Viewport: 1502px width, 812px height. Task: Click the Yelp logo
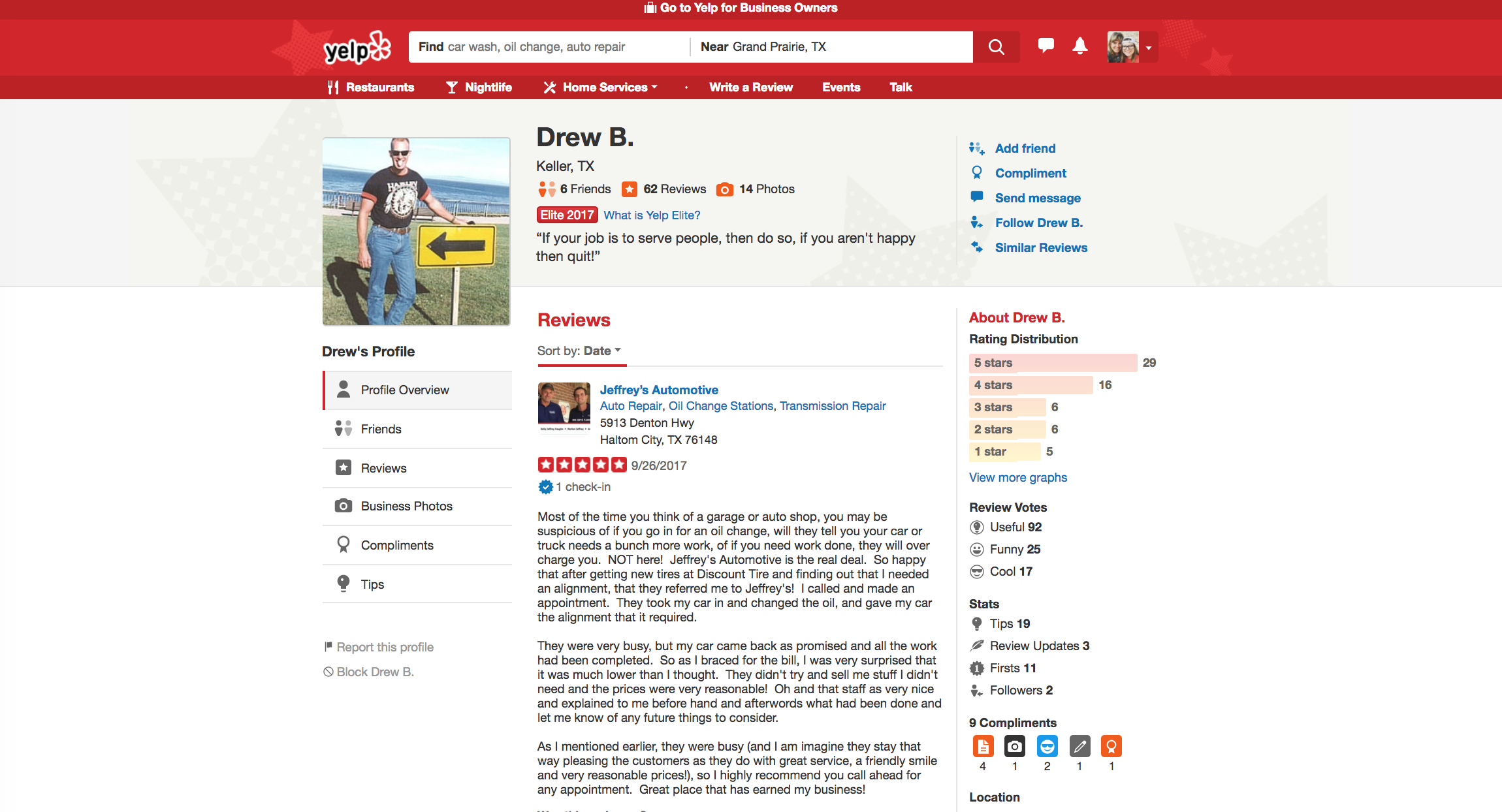357,48
